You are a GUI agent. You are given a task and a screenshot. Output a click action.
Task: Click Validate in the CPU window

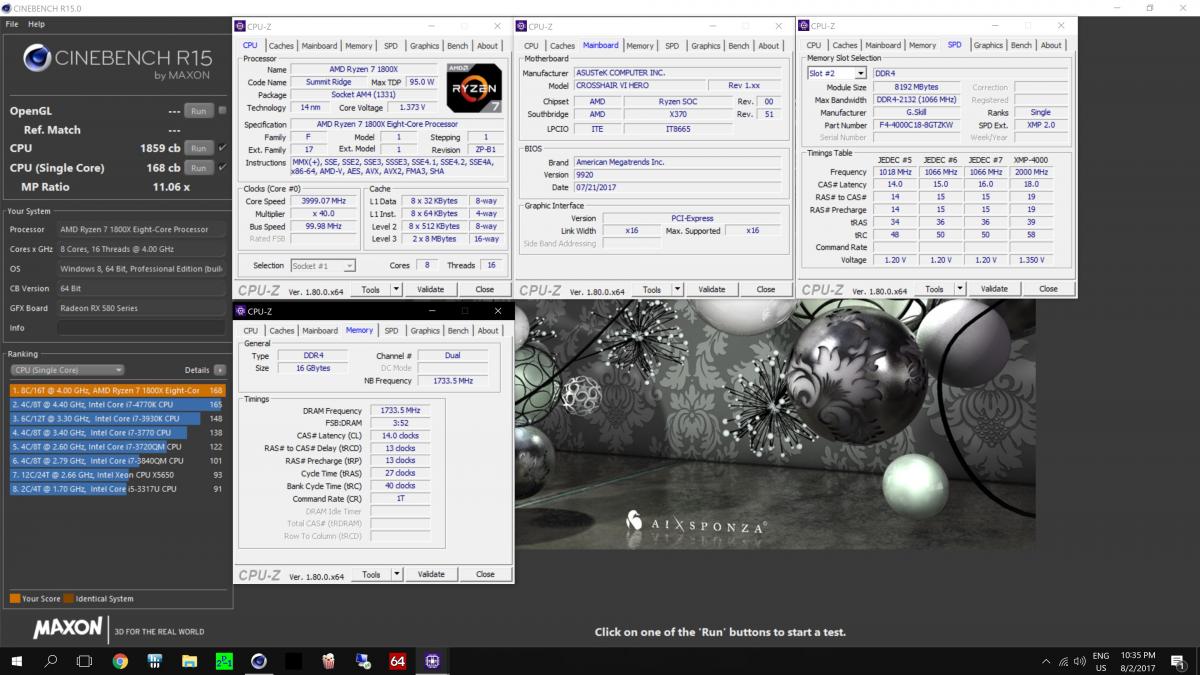(431, 289)
